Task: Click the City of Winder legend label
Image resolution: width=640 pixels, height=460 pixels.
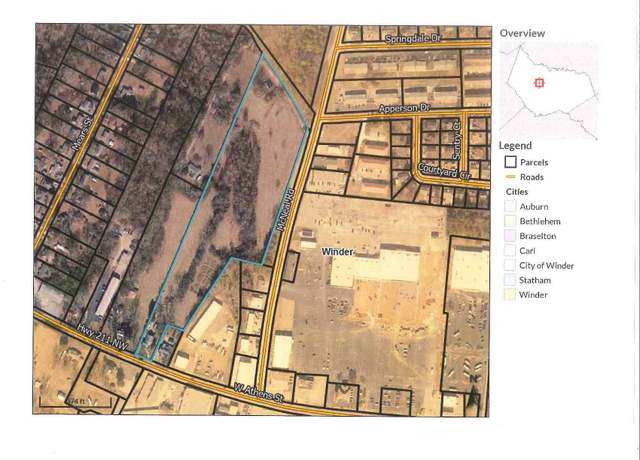Action: [546, 265]
